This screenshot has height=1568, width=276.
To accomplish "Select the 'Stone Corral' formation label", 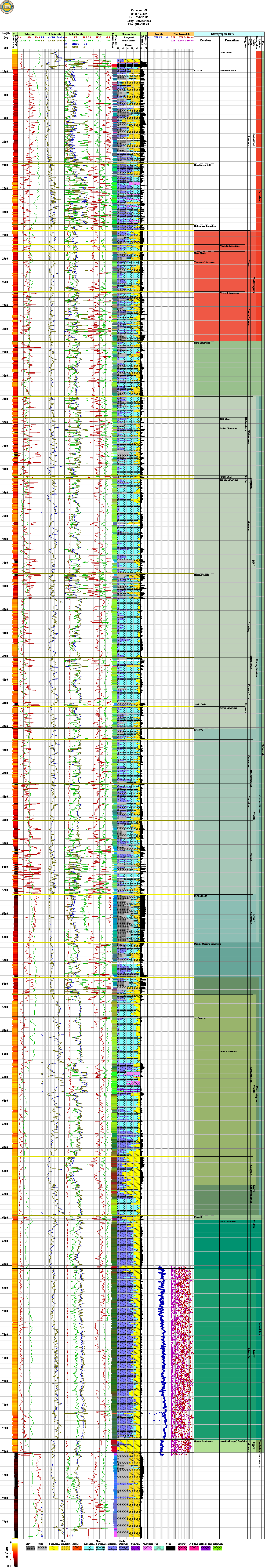I will click(x=225, y=53).
